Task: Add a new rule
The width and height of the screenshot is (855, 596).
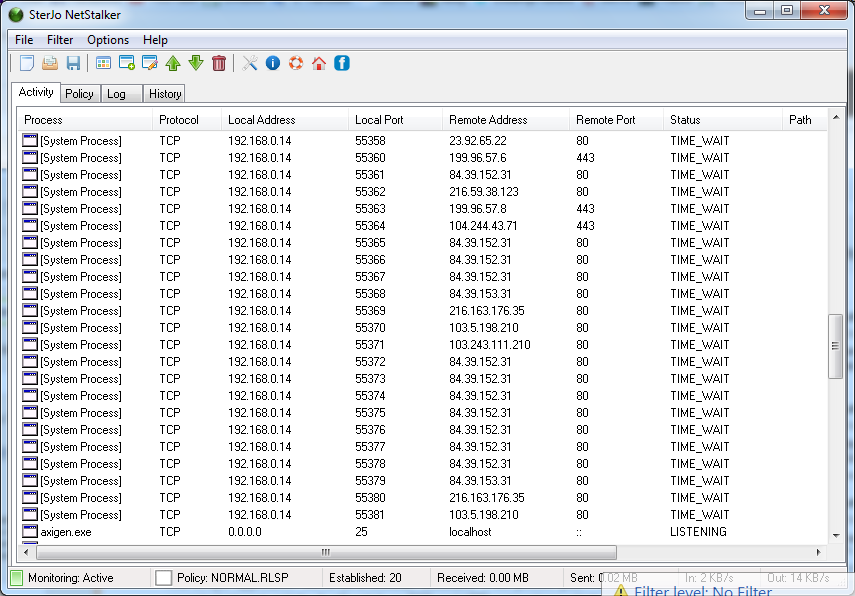Action: (x=128, y=63)
